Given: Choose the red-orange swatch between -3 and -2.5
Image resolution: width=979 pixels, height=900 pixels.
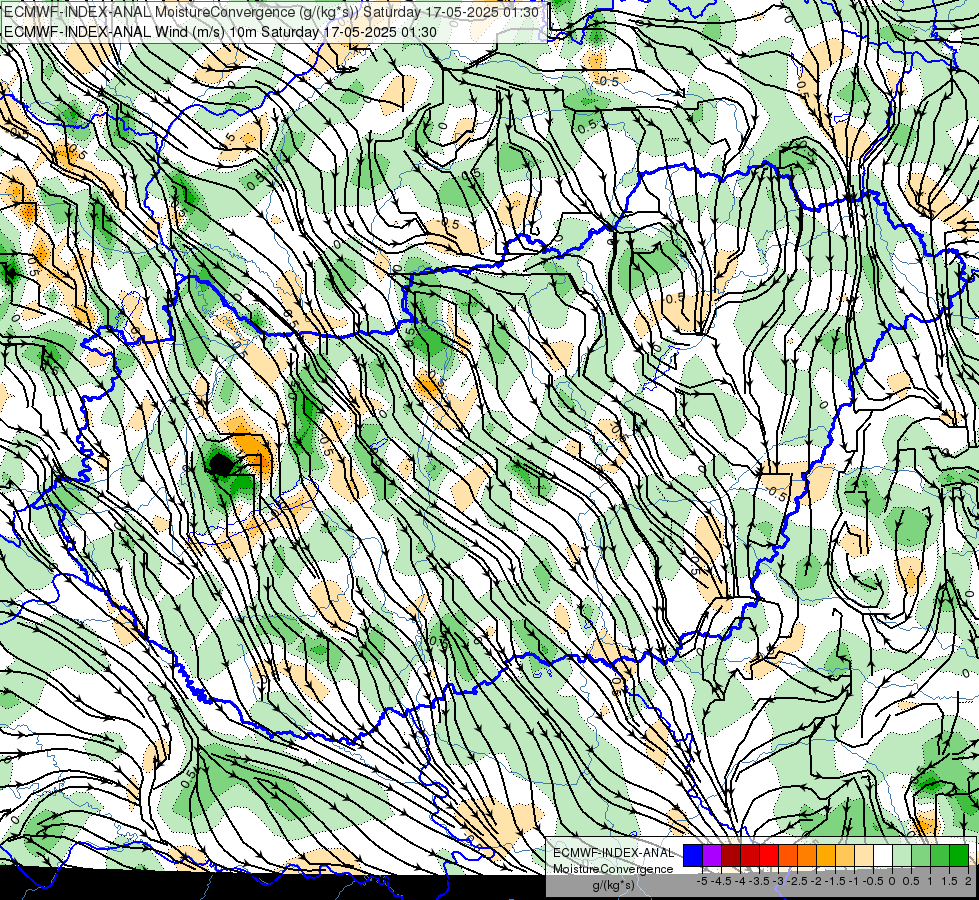Looking at the screenshot, I should pos(788,856).
